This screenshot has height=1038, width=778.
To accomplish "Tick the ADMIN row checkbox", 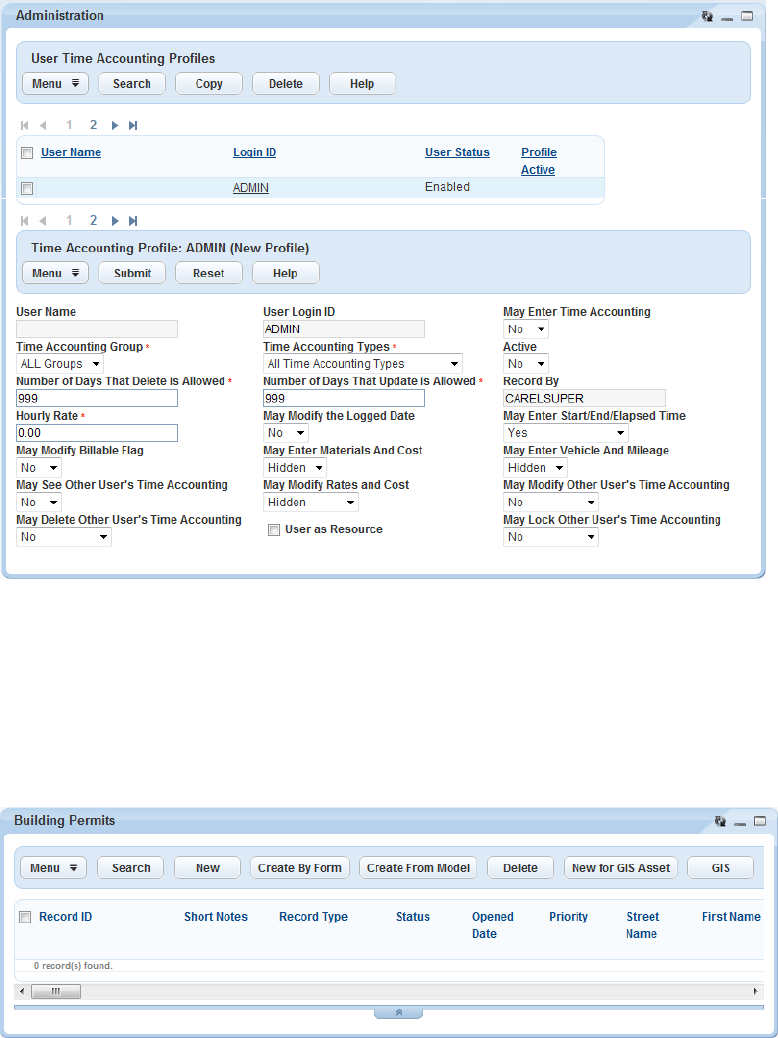I will (27, 188).
